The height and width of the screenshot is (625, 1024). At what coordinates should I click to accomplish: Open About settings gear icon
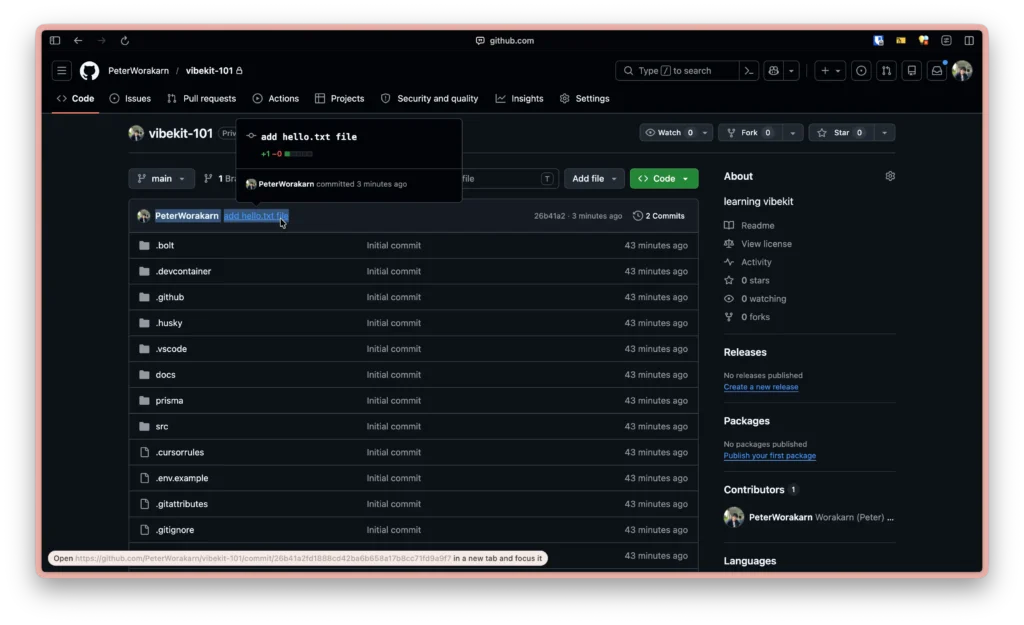(x=890, y=176)
